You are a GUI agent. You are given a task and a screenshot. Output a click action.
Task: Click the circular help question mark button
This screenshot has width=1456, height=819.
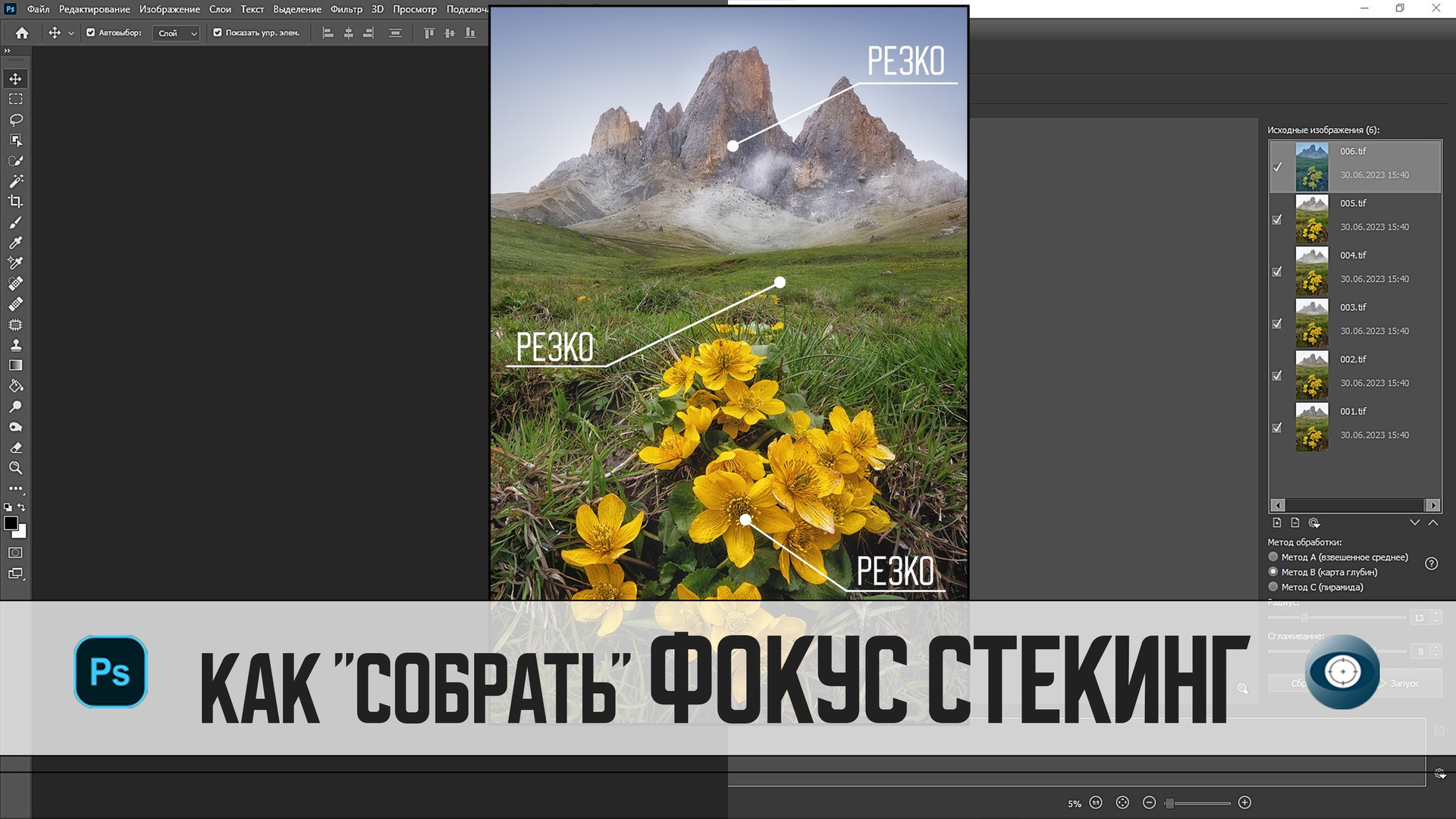click(x=1432, y=564)
